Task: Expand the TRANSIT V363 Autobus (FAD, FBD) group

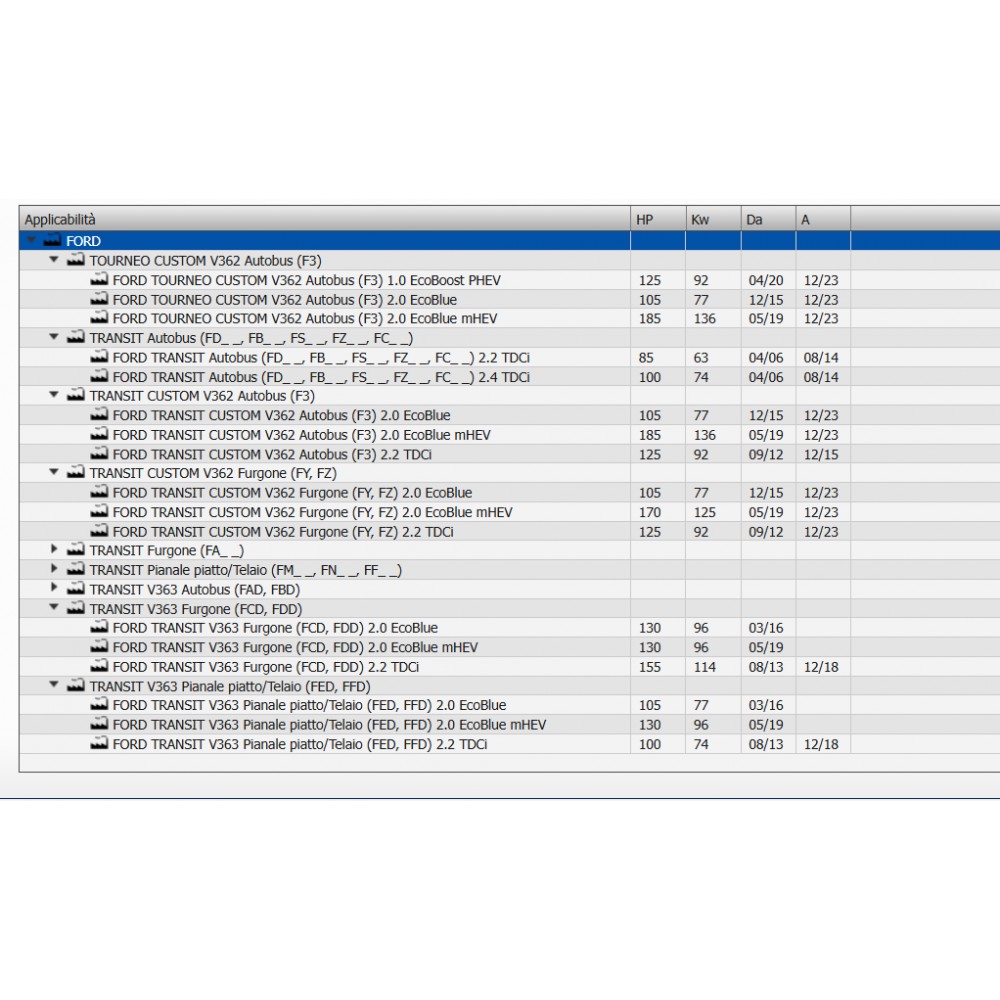Action: click(54, 590)
